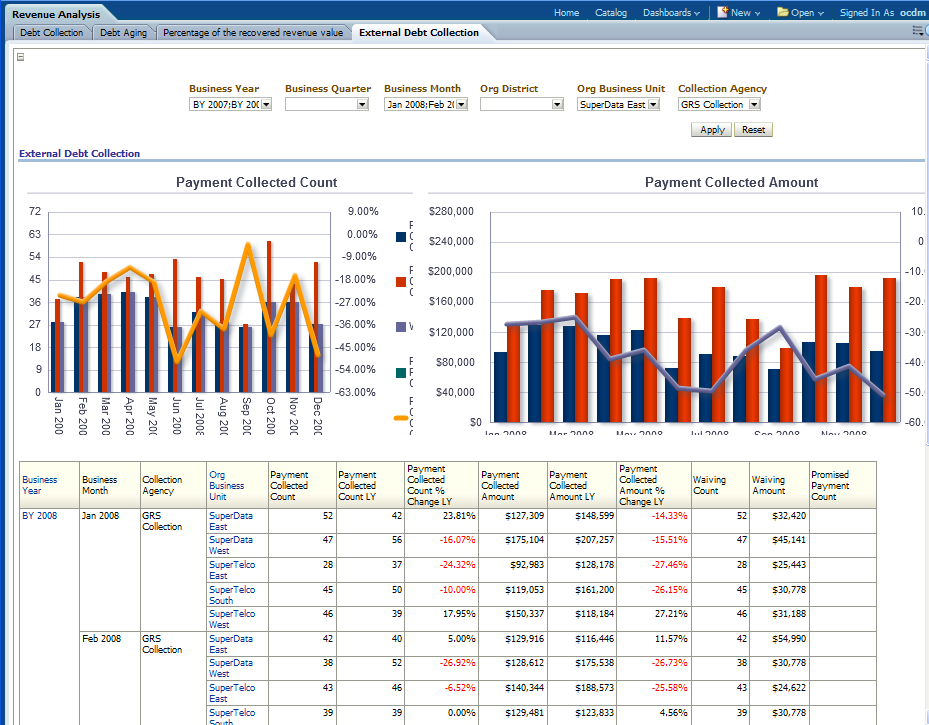Collapse the prompt section with minus icon
The height and width of the screenshot is (725, 929).
pyautogui.click(x=21, y=57)
